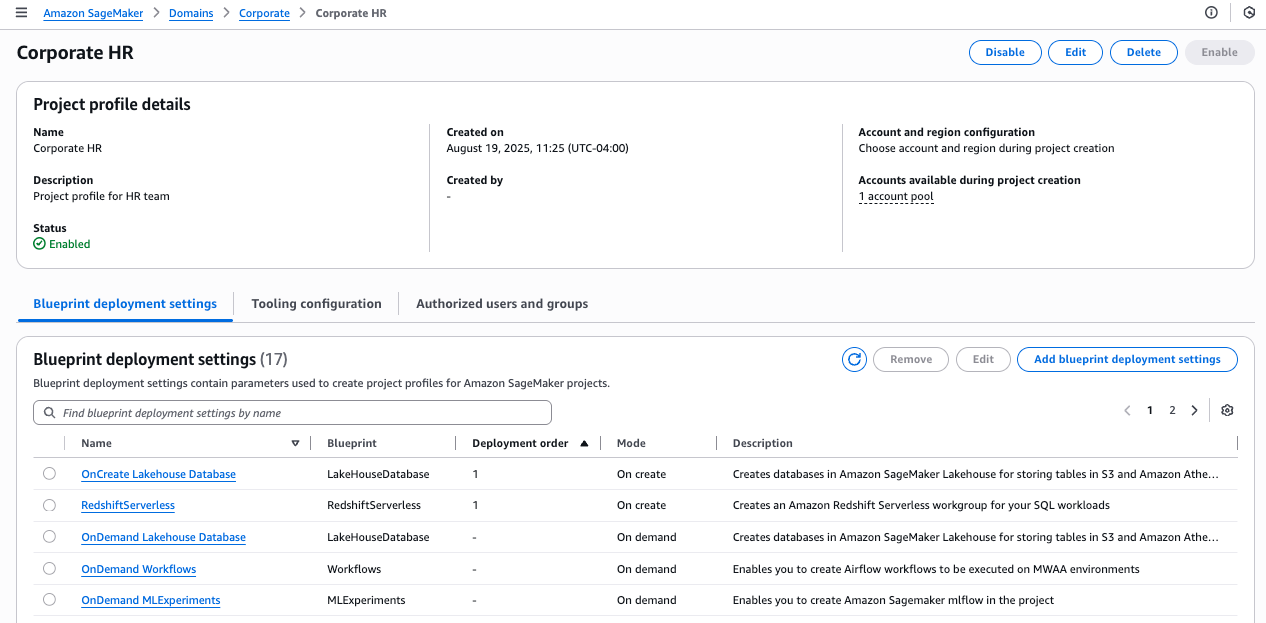The image size is (1266, 623).
Task: Open table preferences gear icon
Action: coord(1228,410)
